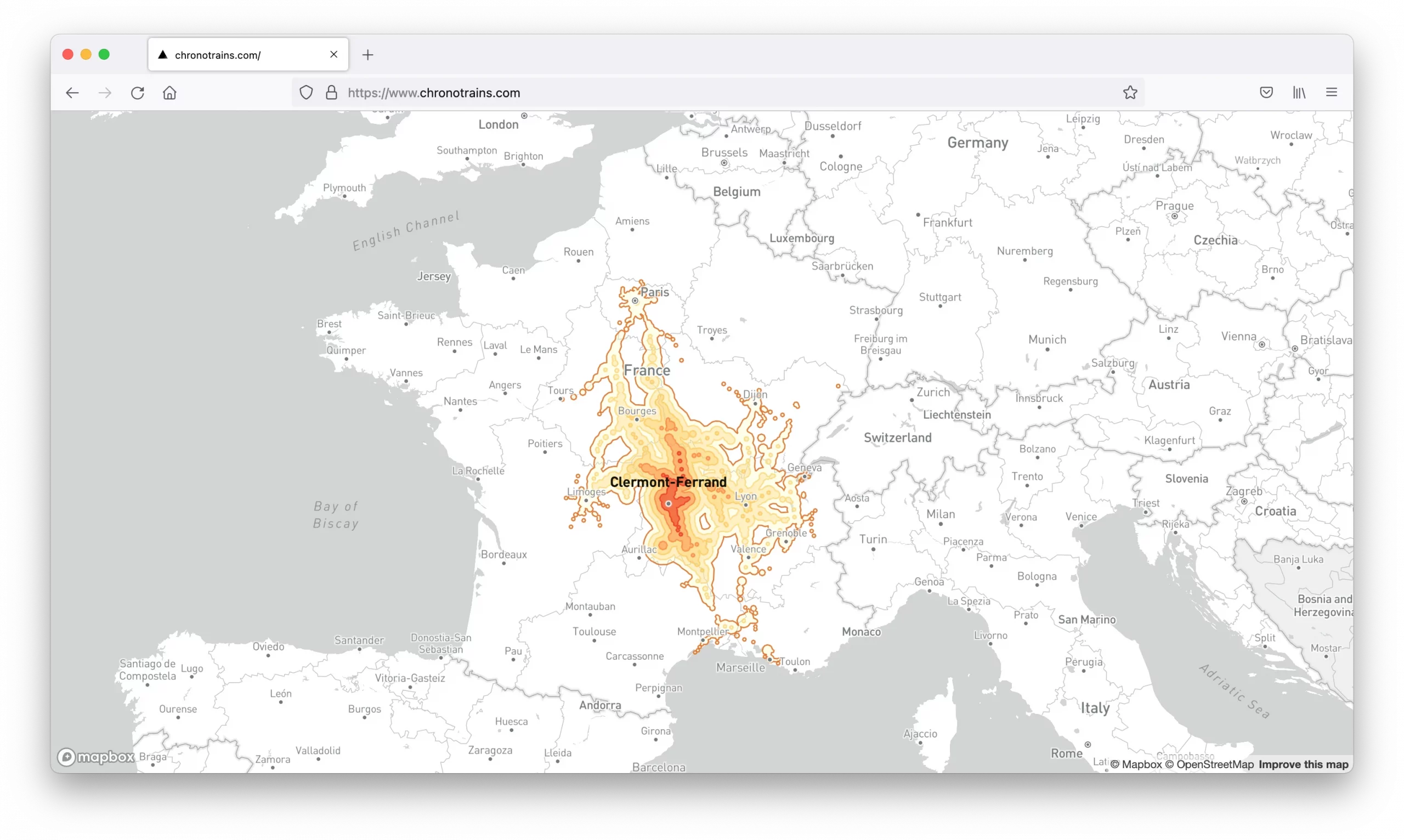
Task: Click the Aurillac label
Action: 638,549
